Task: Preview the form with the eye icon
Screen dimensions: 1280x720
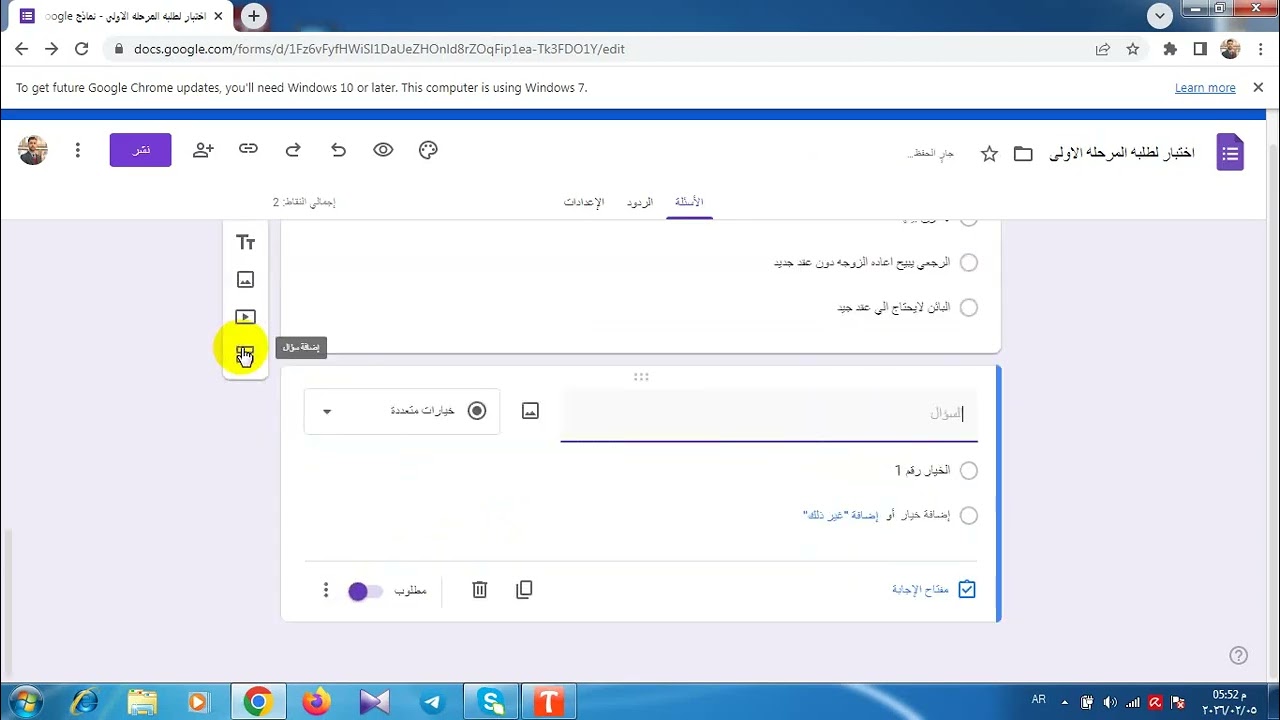Action: (383, 150)
